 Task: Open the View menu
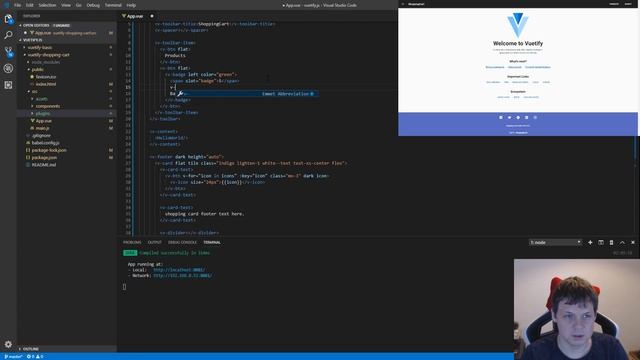click(66, 5)
